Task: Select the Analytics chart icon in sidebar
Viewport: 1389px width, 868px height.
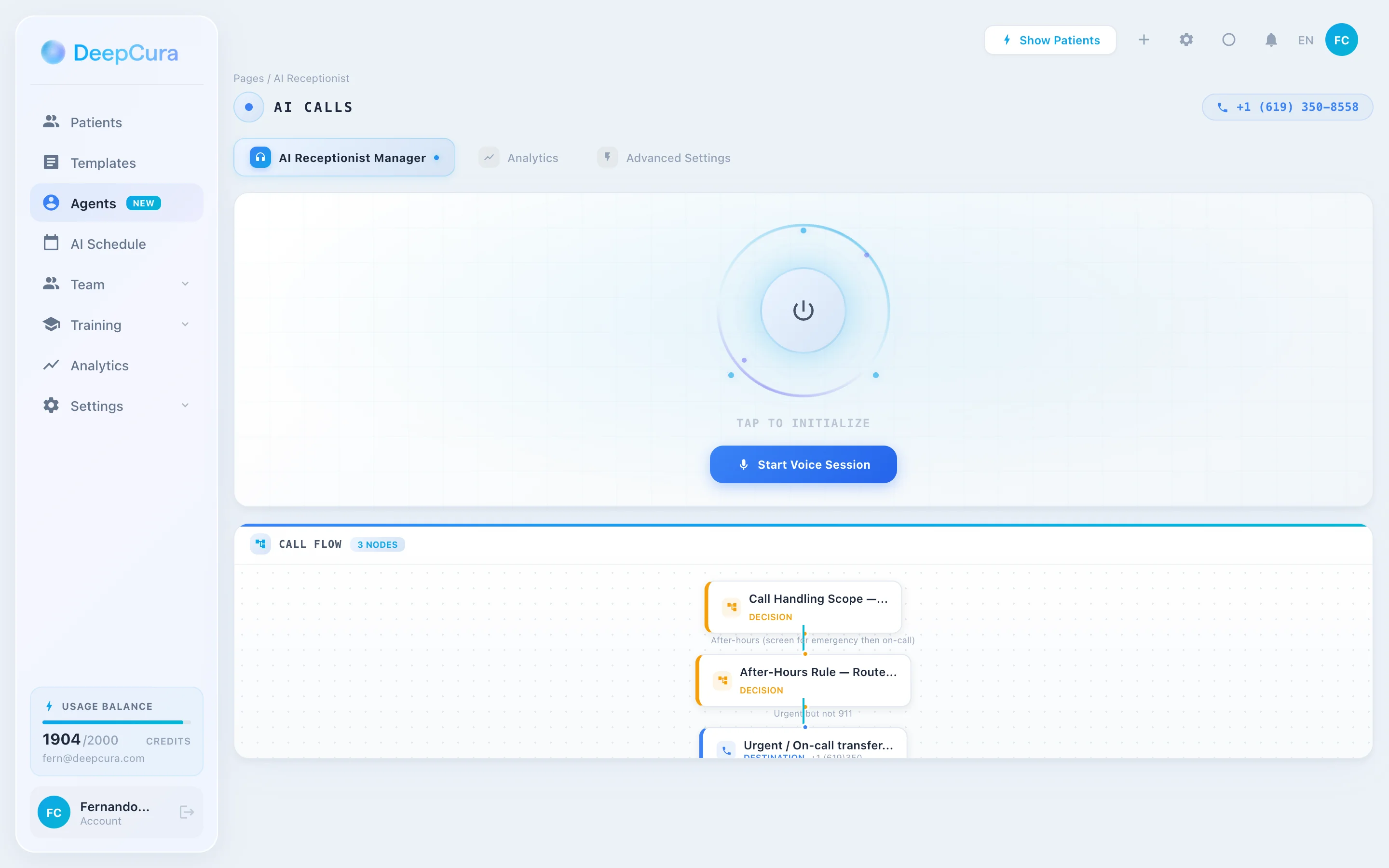Action: click(51, 365)
